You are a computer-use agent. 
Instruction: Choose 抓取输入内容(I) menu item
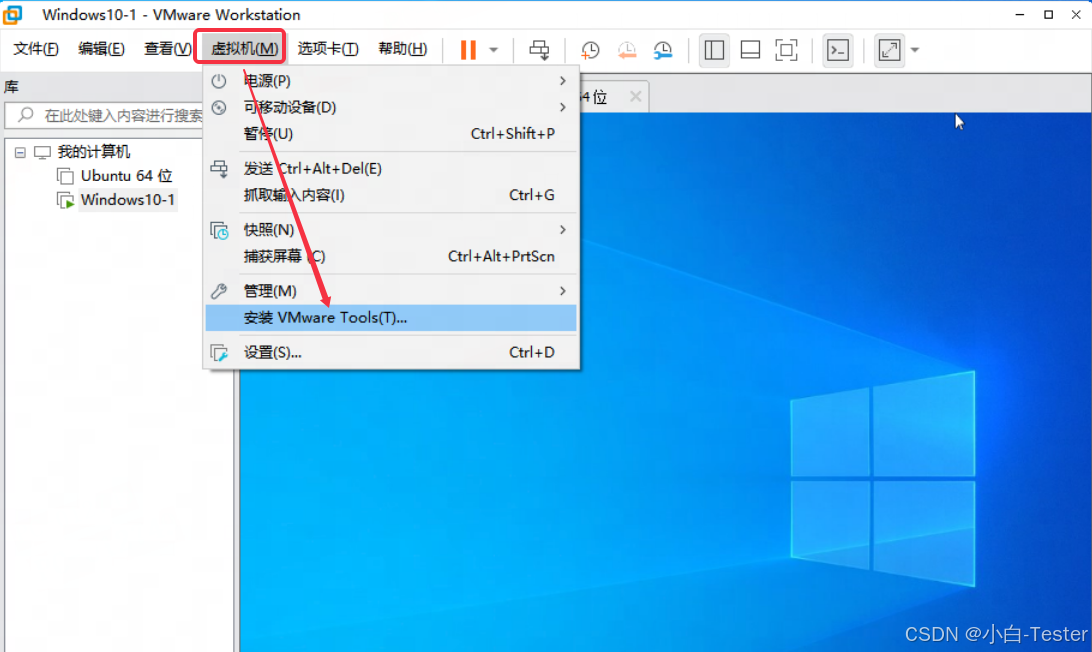point(391,195)
